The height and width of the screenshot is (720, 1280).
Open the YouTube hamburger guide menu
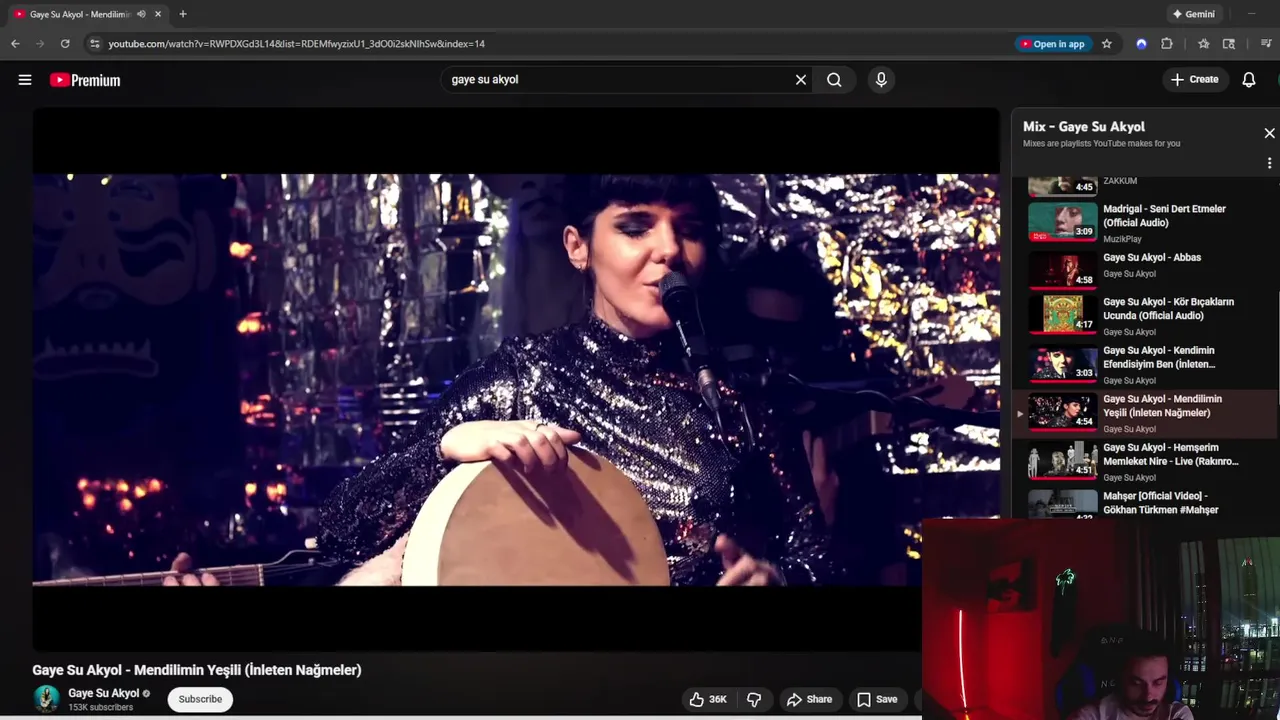click(x=25, y=80)
